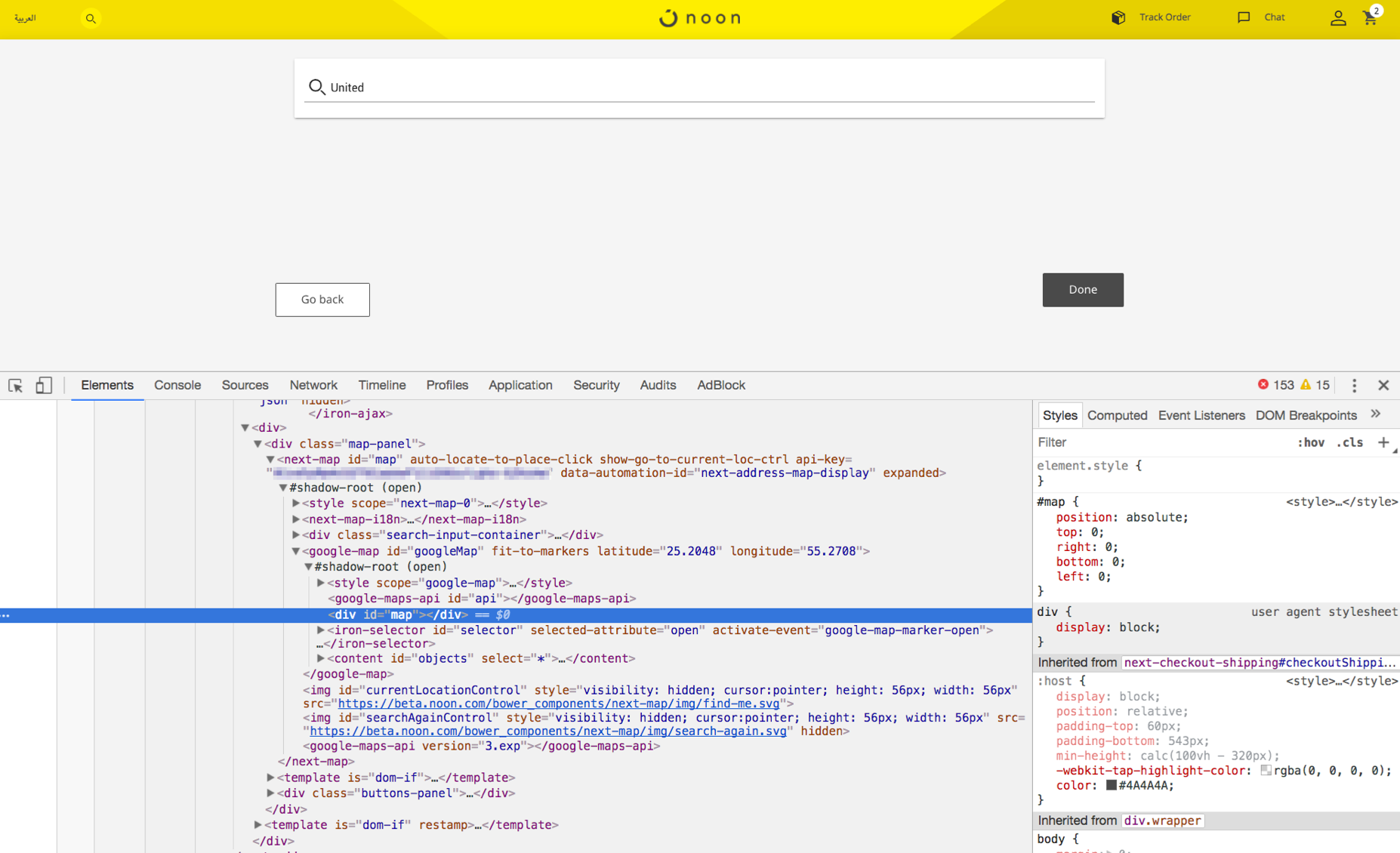Switch to the Console tab

coord(177,385)
